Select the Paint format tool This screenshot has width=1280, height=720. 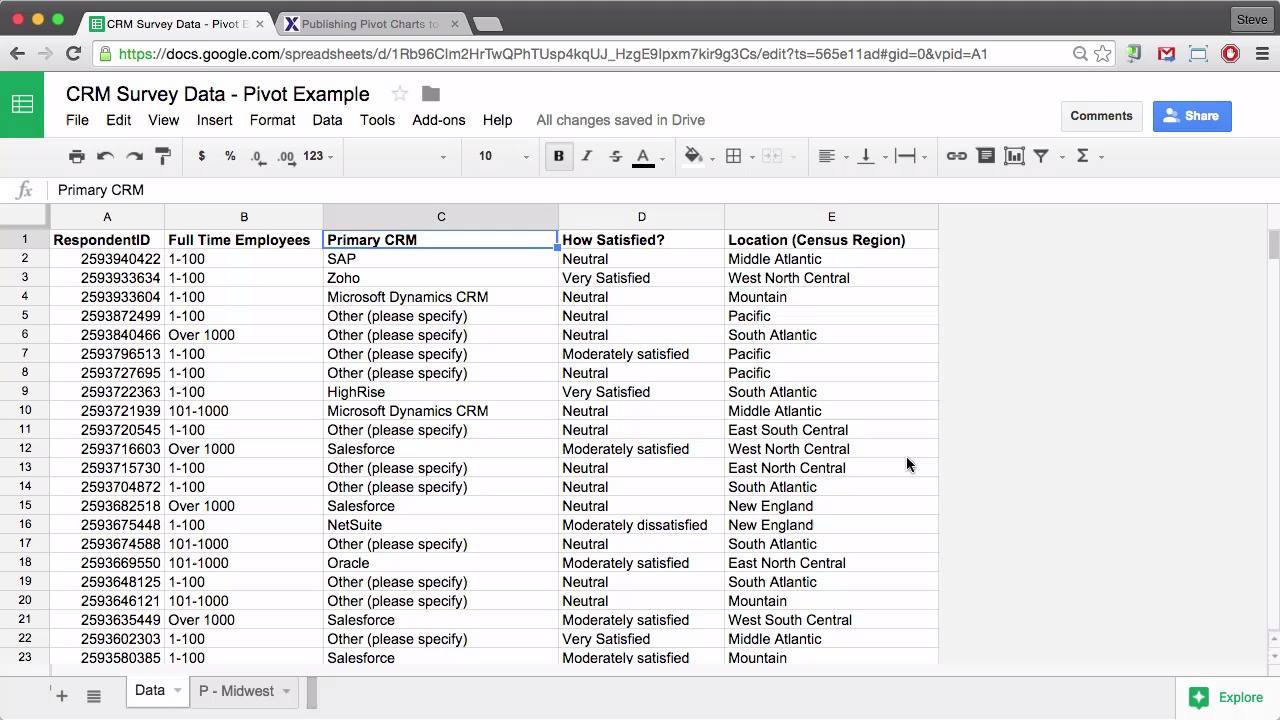pos(163,156)
